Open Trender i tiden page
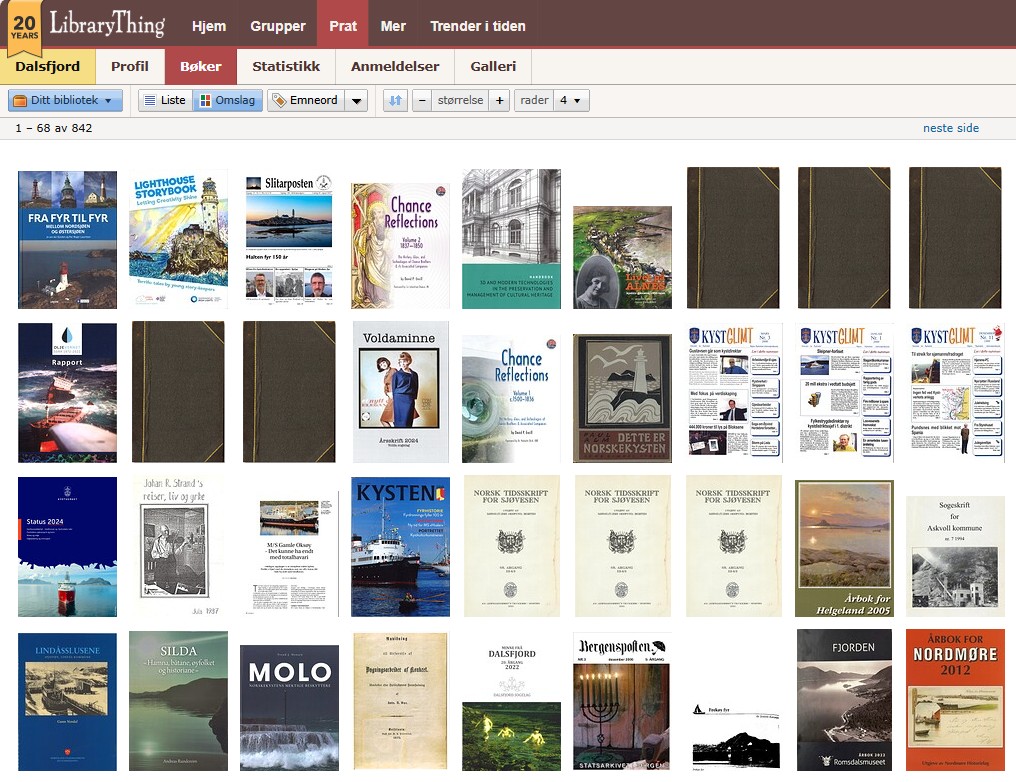The height and width of the screenshot is (782, 1016). point(477,26)
